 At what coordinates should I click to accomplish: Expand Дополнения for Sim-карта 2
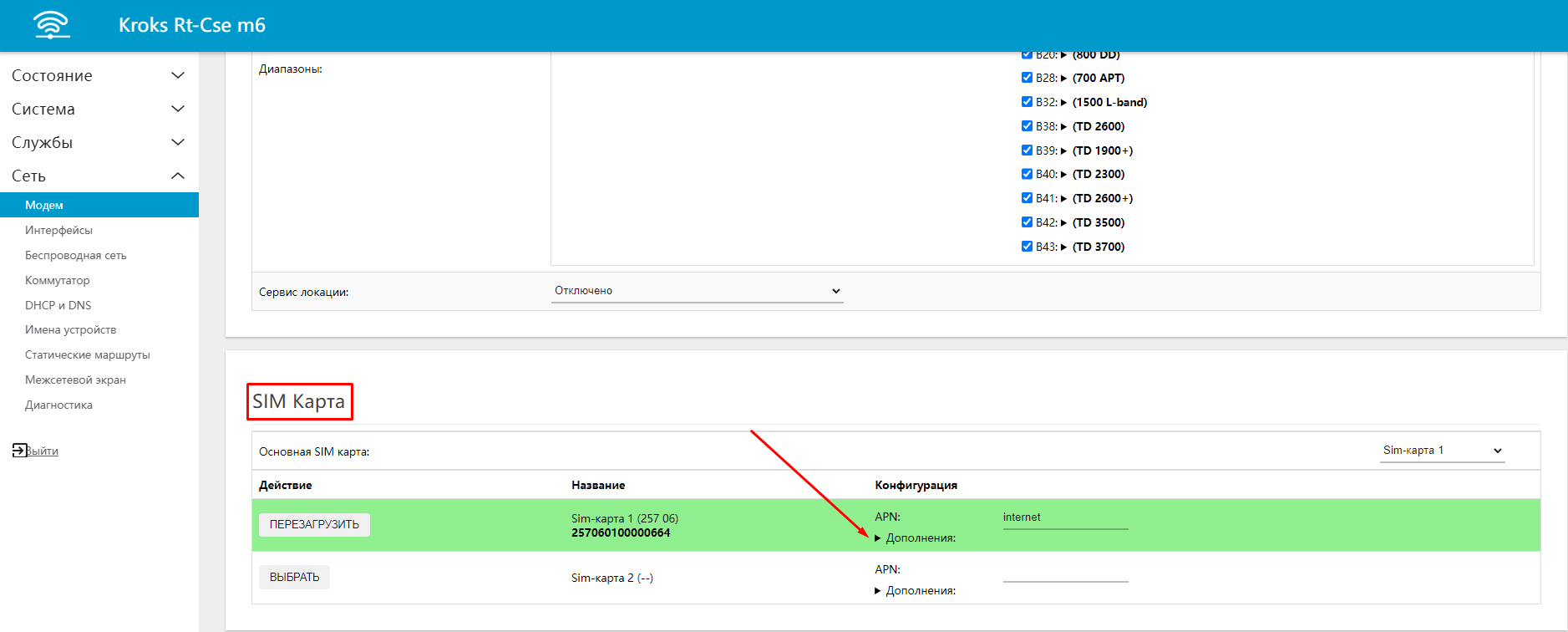point(916,591)
